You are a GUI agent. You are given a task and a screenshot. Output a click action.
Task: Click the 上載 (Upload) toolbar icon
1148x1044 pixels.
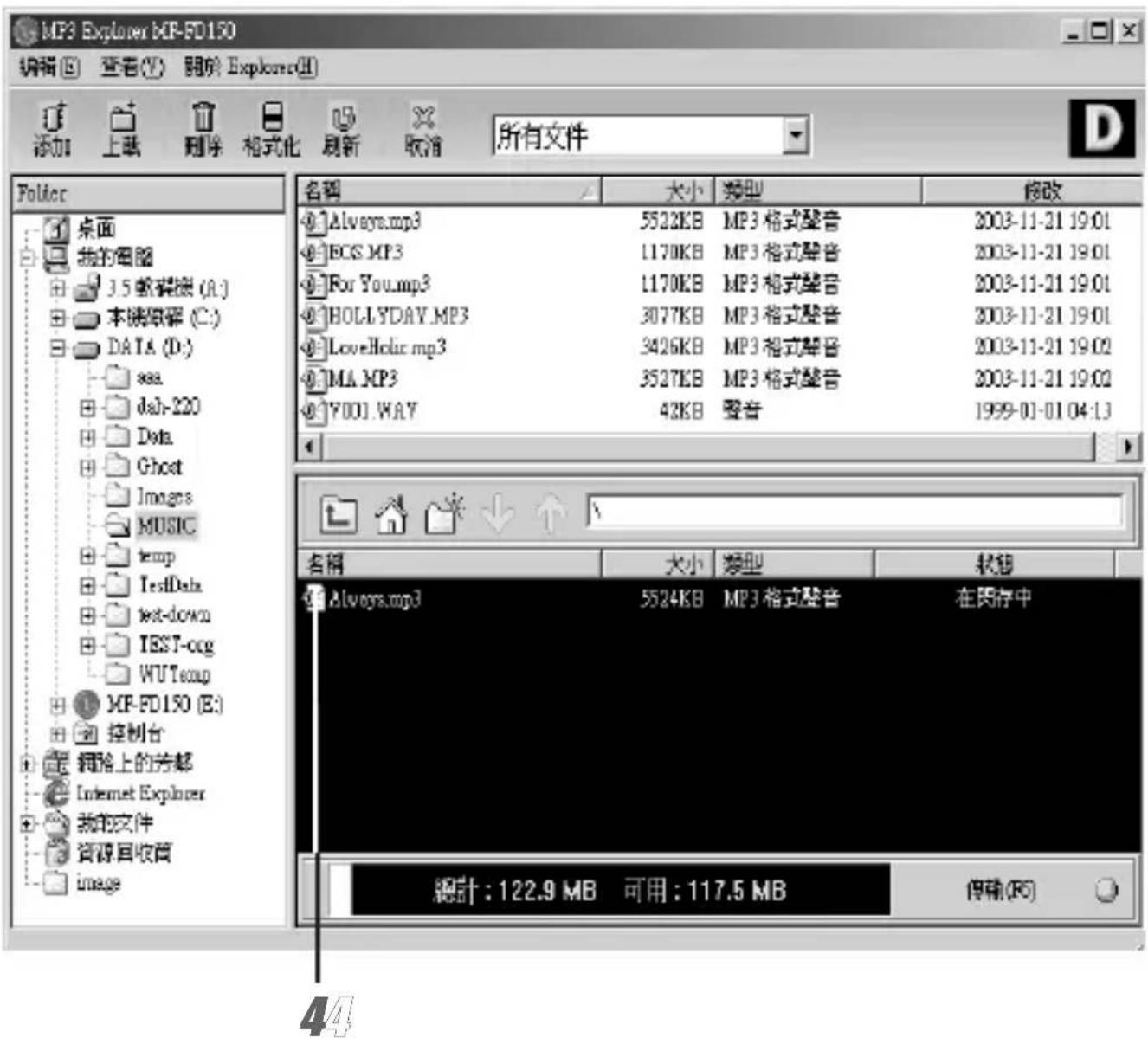122,130
